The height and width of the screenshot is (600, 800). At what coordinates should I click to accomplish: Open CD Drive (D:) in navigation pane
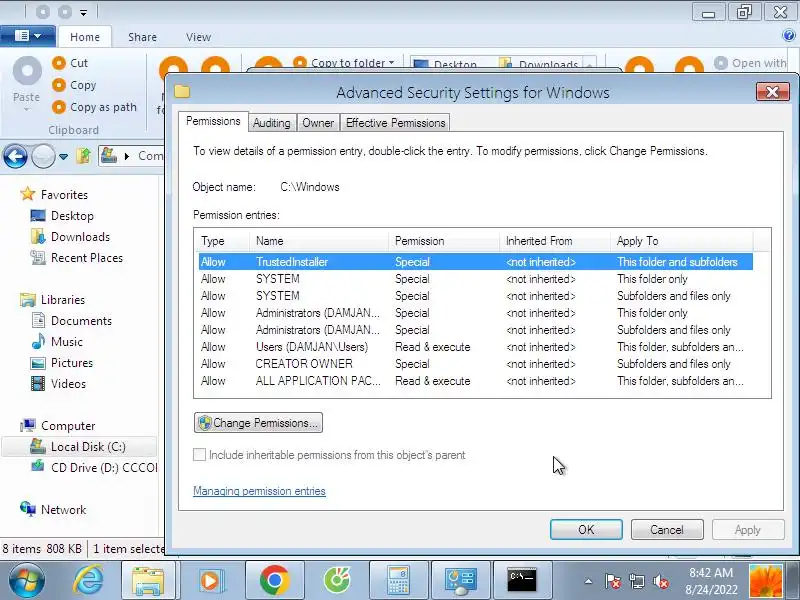[x=94, y=467]
